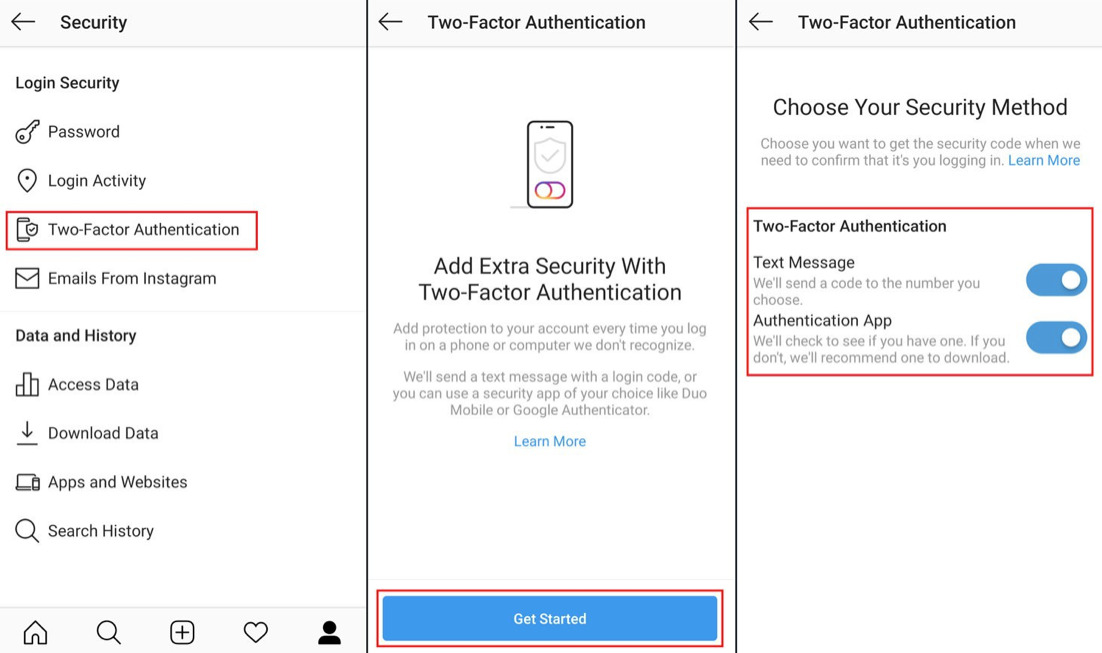1102x653 pixels.
Task: Disable the Text Message toggle
Action: pyautogui.click(x=1056, y=280)
